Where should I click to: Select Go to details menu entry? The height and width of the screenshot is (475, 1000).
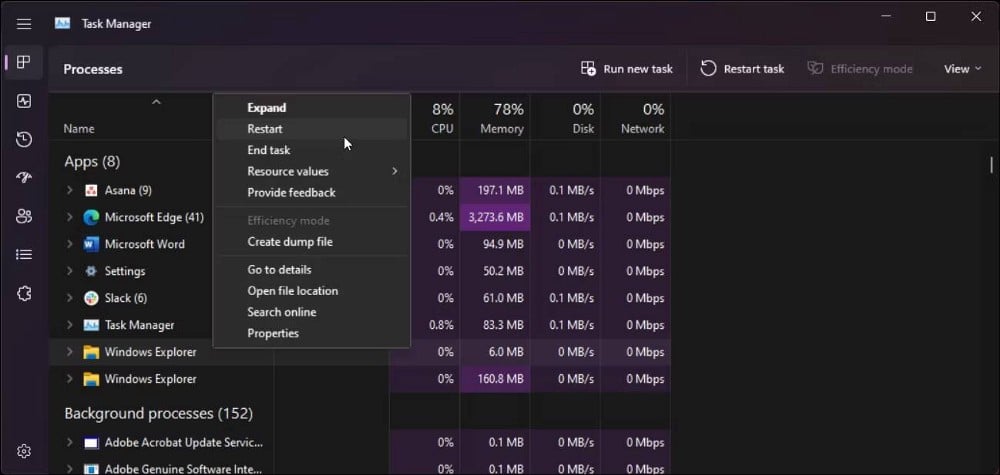pos(279,270)
